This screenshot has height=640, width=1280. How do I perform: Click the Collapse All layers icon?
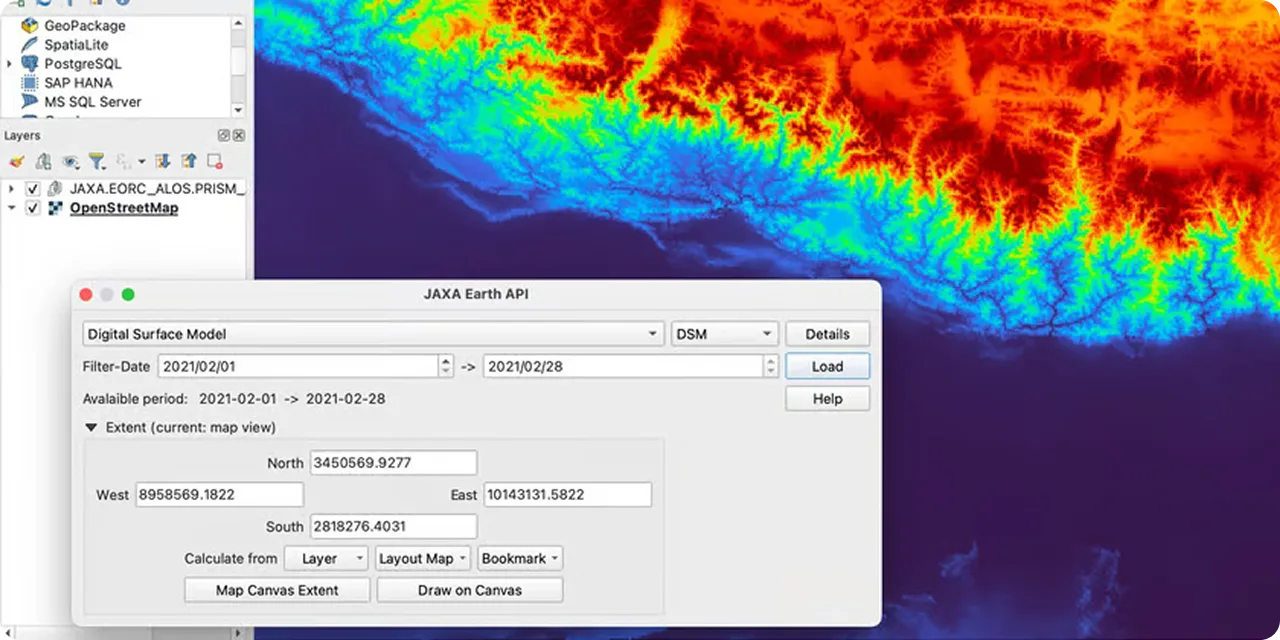[189, 161]
